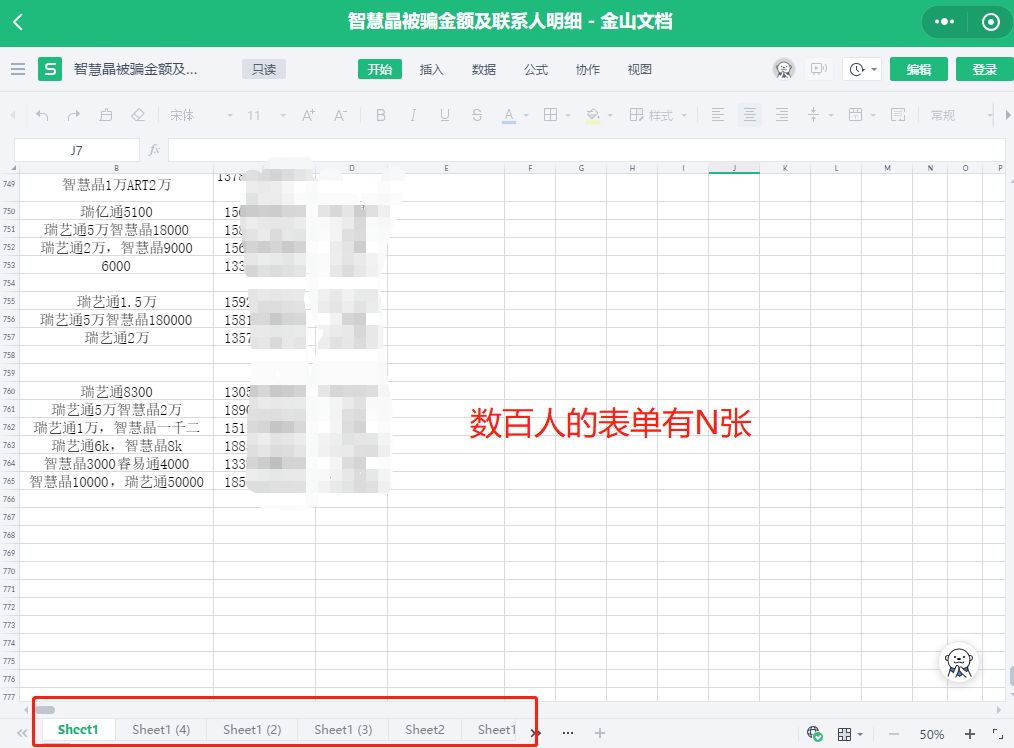
Task: Click the toolbar scroll-right arrow
Action: tap(1008, 115)
